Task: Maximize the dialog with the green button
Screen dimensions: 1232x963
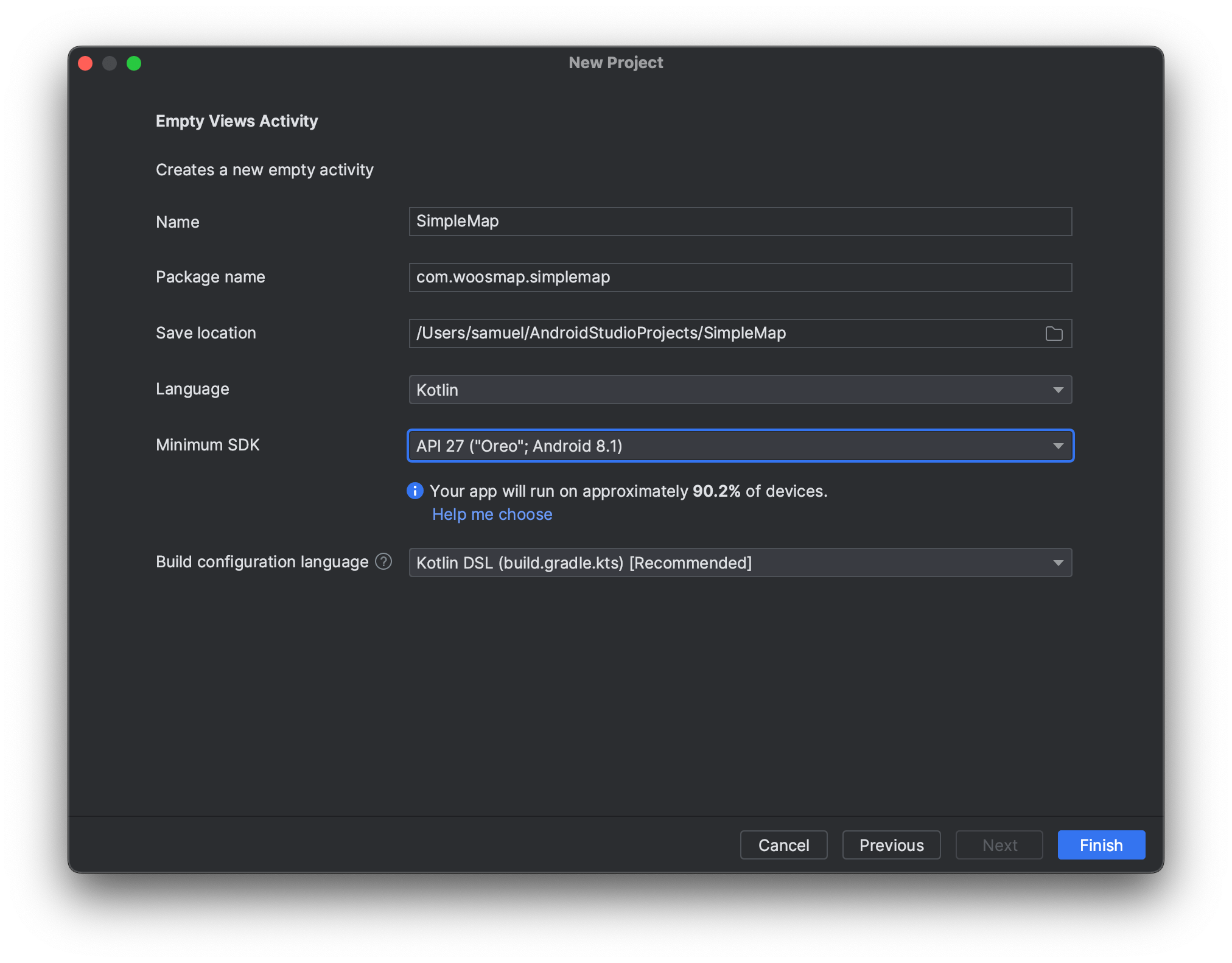Action: 134,63
